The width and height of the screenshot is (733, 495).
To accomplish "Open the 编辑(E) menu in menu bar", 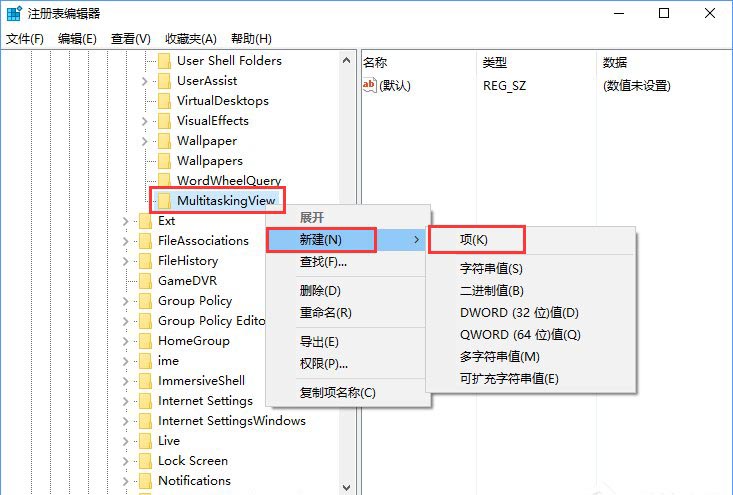I will coord(77,39).
